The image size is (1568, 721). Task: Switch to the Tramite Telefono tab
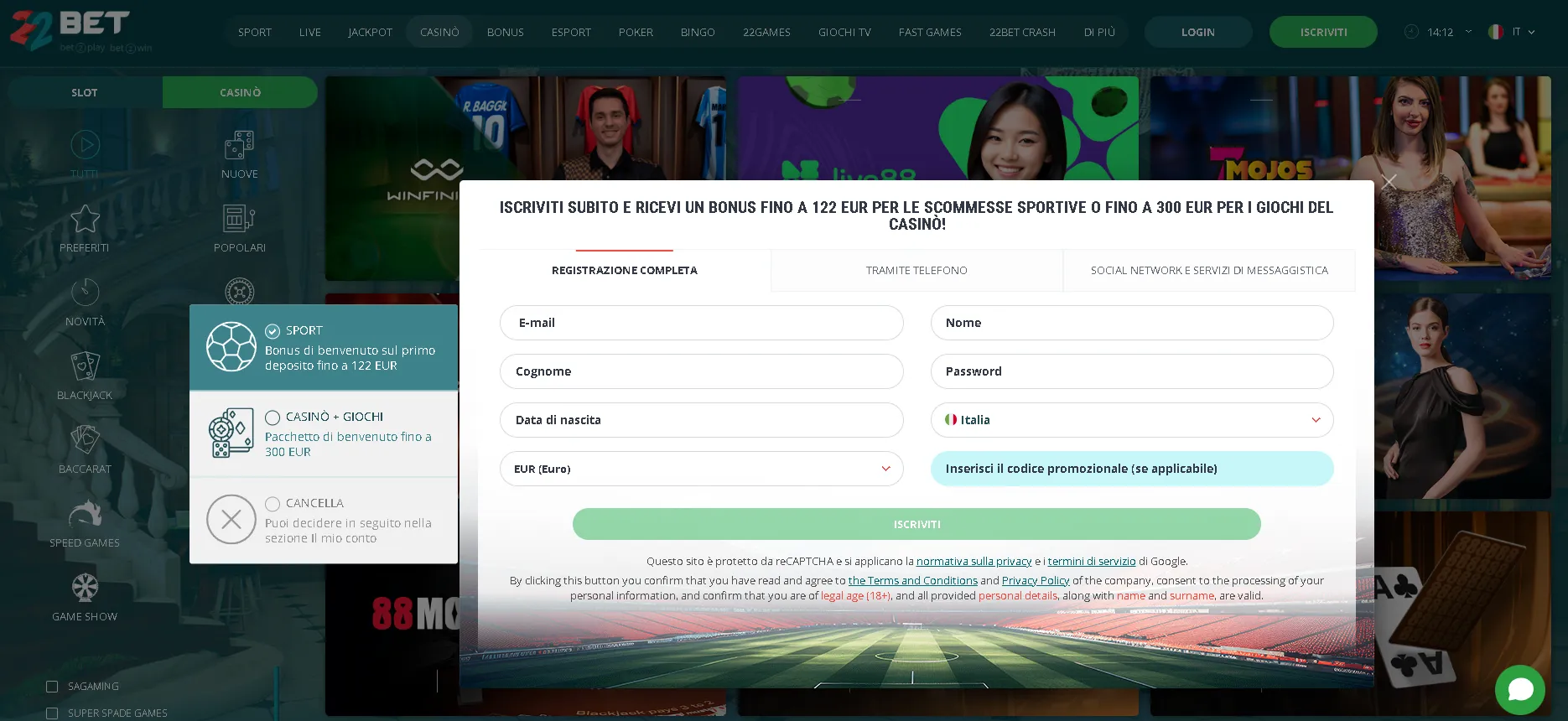point(916,271)
